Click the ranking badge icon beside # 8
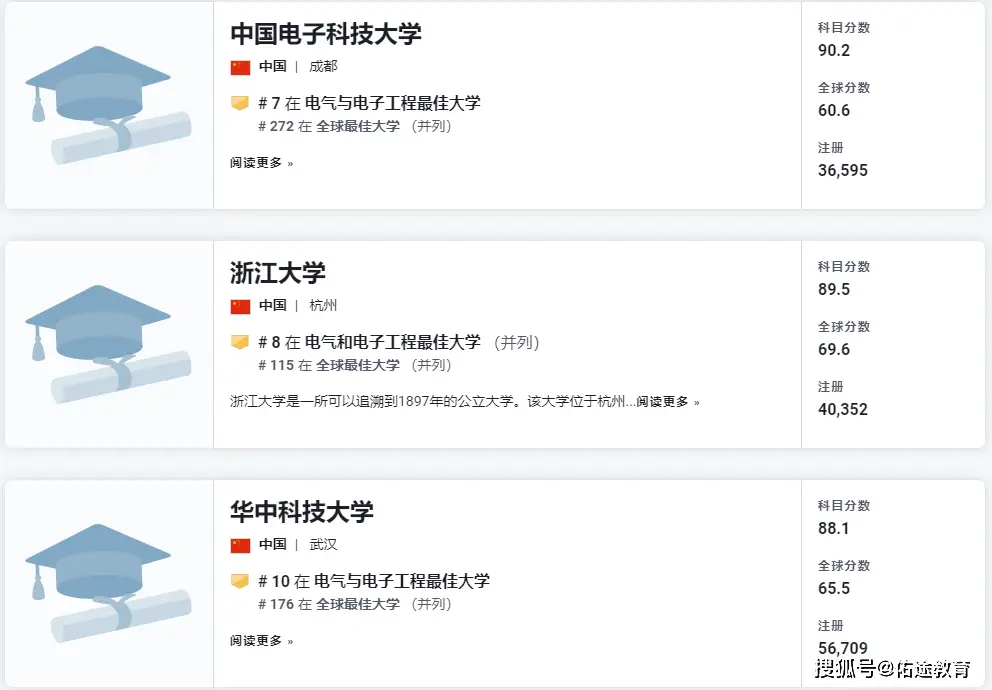This screenshot has height=690, width=992. pos(240,342)
